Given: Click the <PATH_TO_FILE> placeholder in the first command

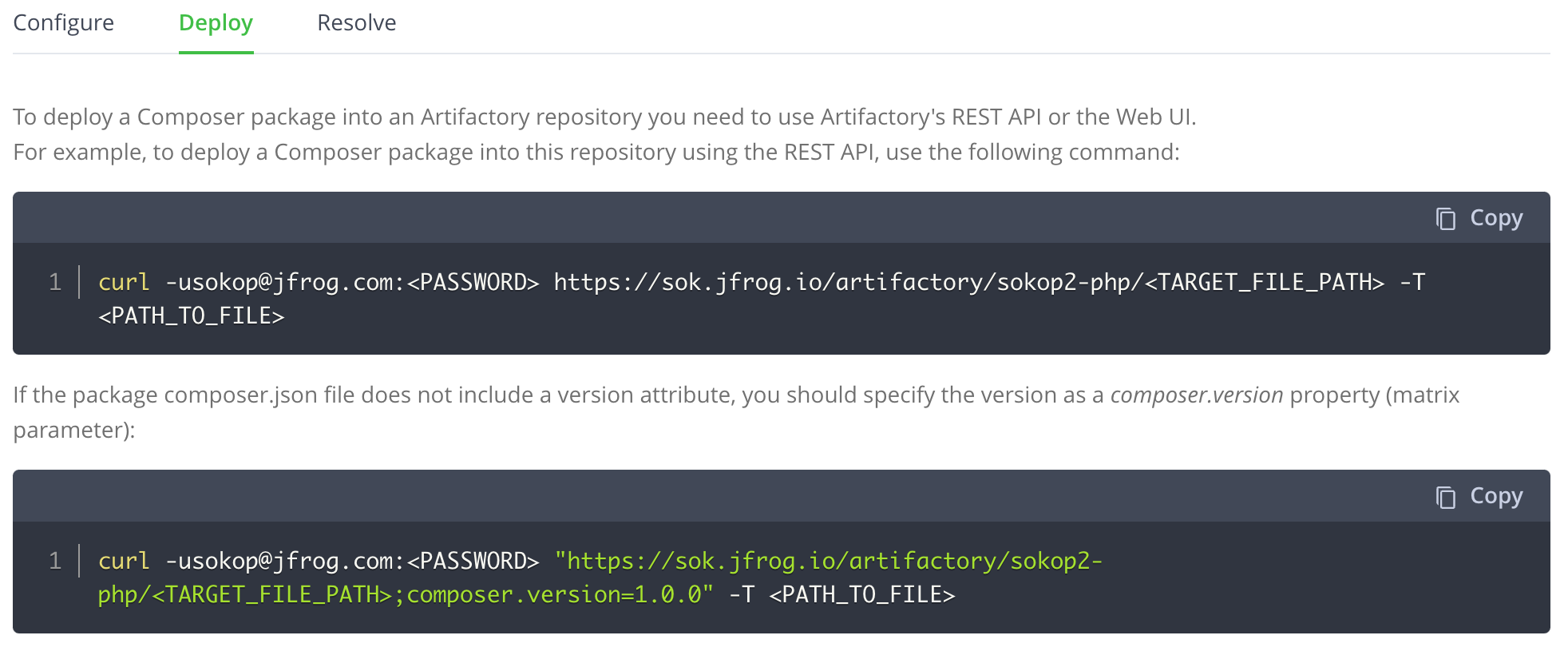Looking at the screenshot, I should pyautogui.click(x=191, y=316).
